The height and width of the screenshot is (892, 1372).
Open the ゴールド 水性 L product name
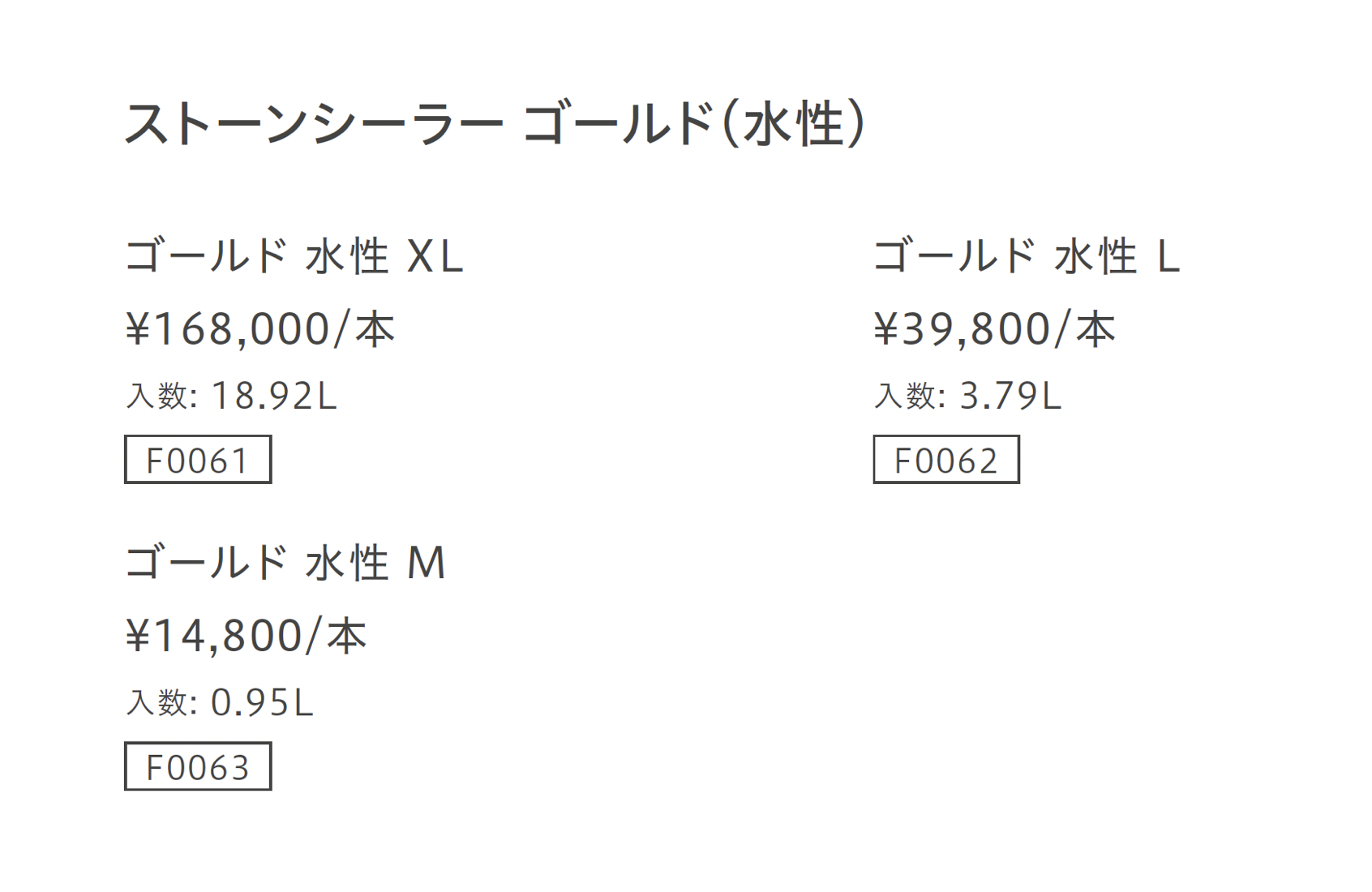1027,256
